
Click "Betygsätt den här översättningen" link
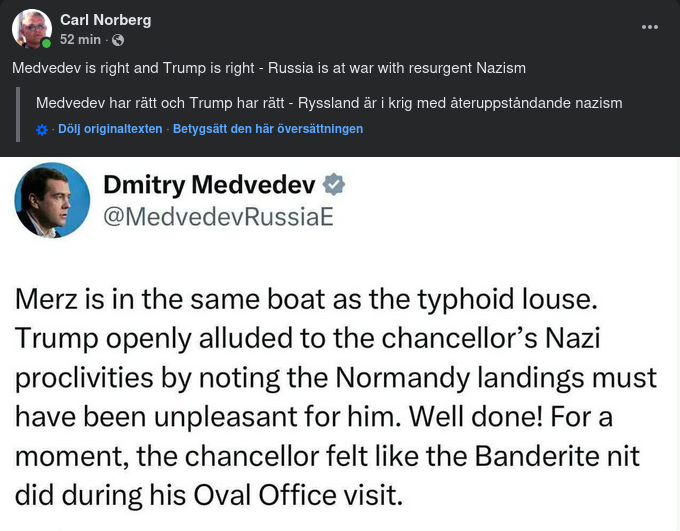(x=268, y=129)
